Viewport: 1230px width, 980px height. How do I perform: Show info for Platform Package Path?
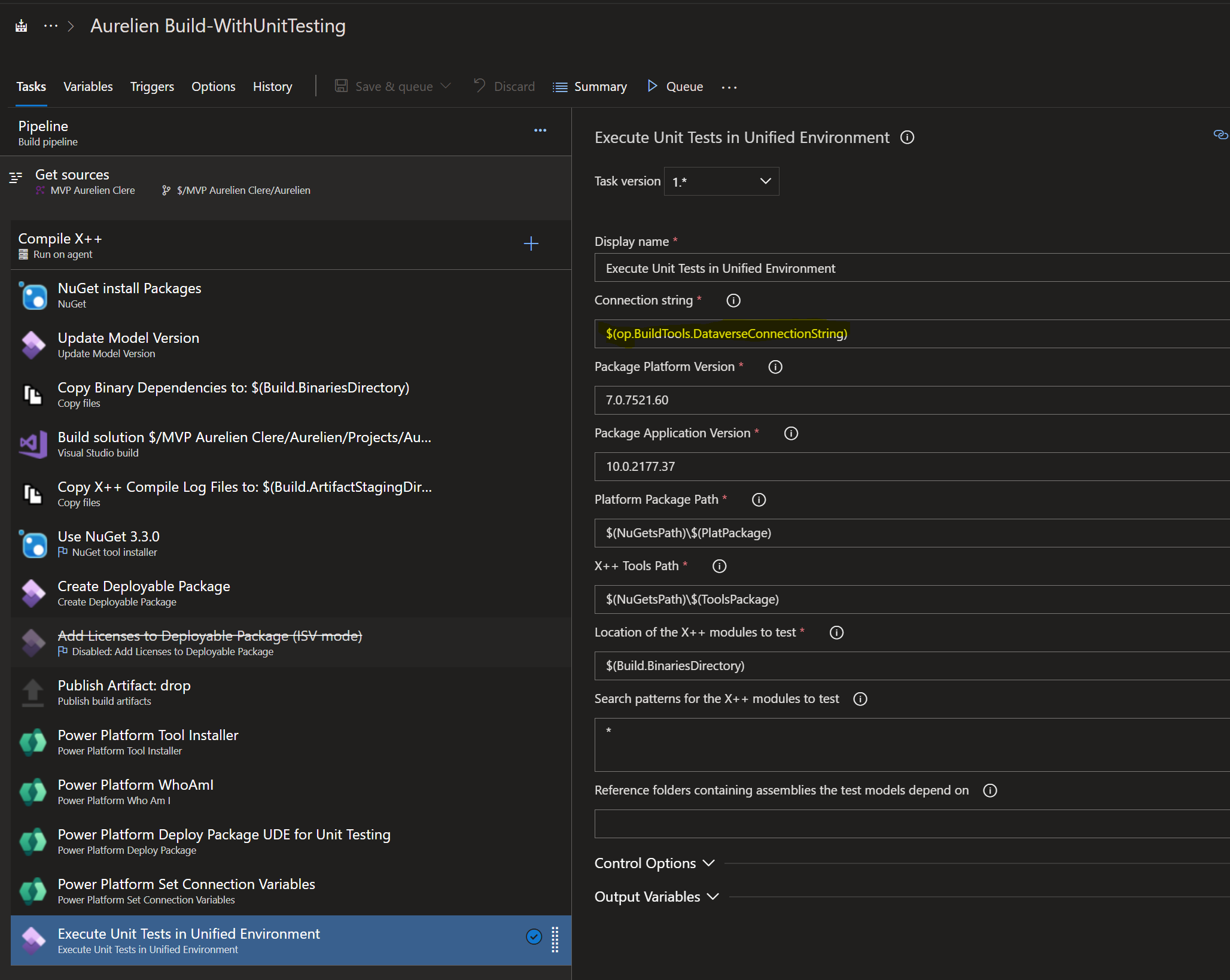(759, 500)
